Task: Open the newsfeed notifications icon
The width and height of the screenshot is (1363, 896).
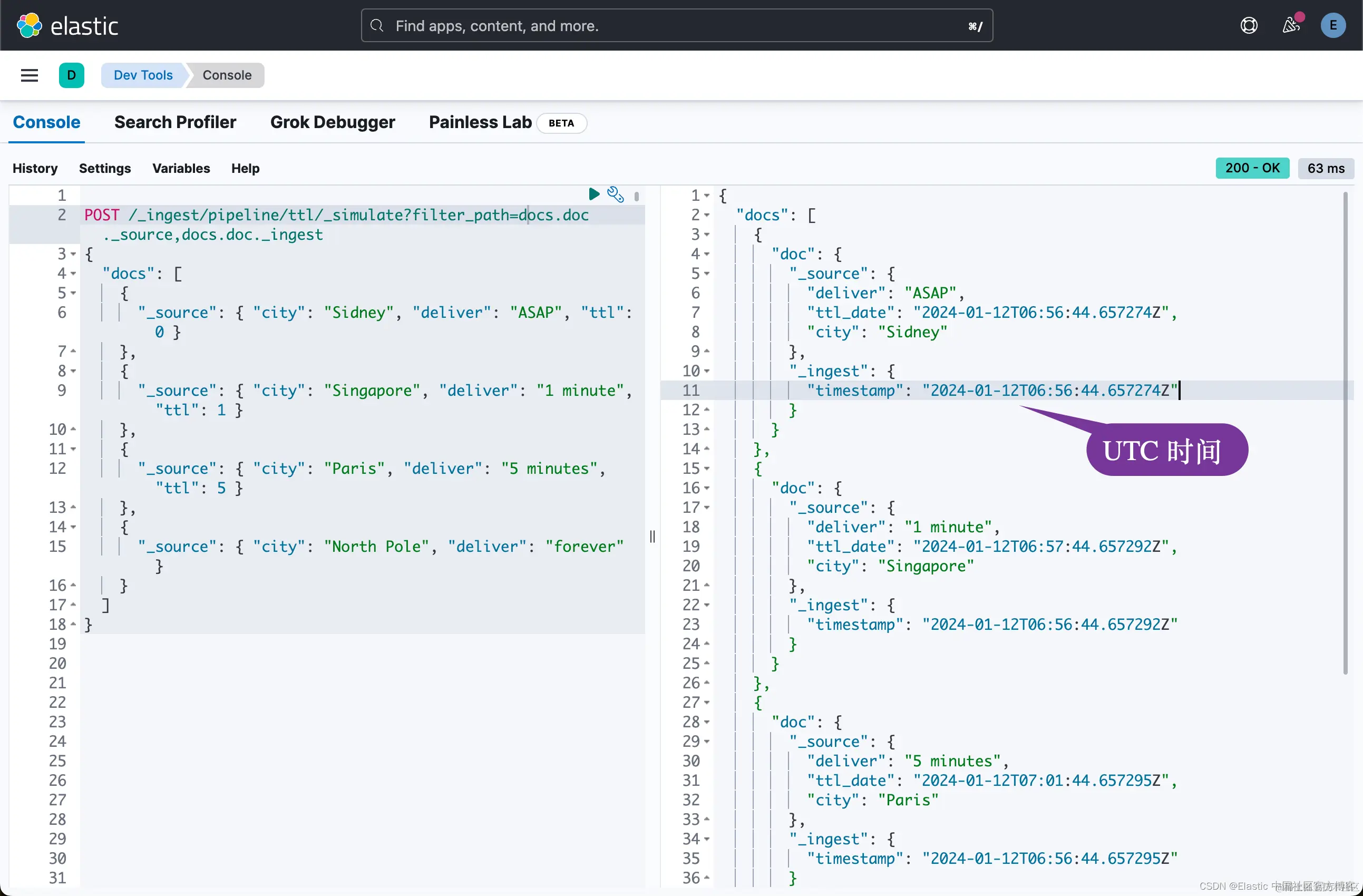Action: pos(1291,26)
